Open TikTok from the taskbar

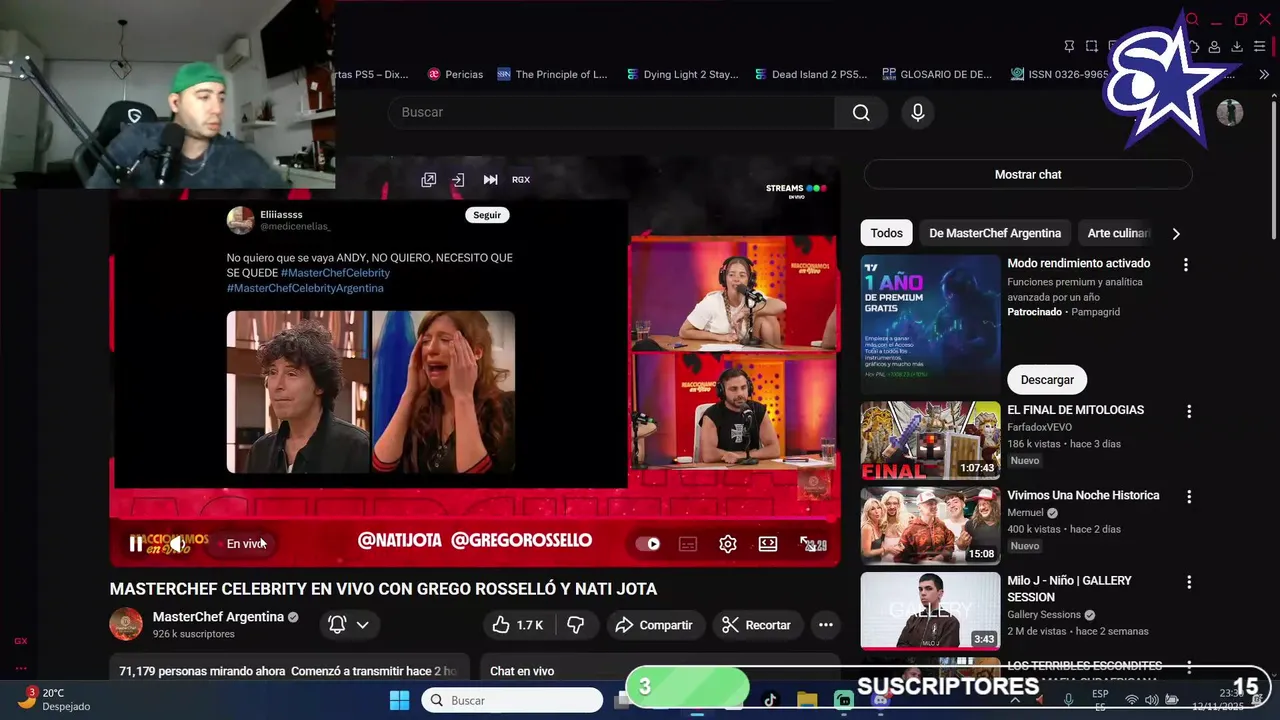click(770, 700)
